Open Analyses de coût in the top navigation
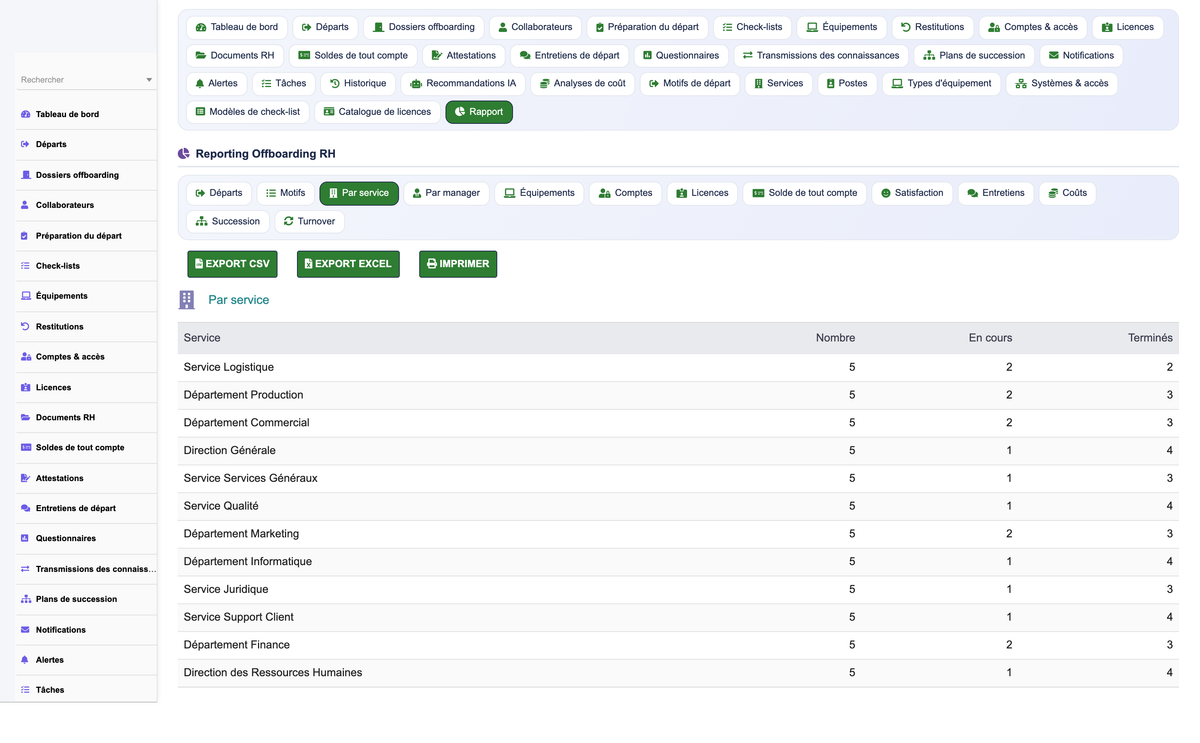Viewport: 1200px width, 743px height. (x=582, y=84)
